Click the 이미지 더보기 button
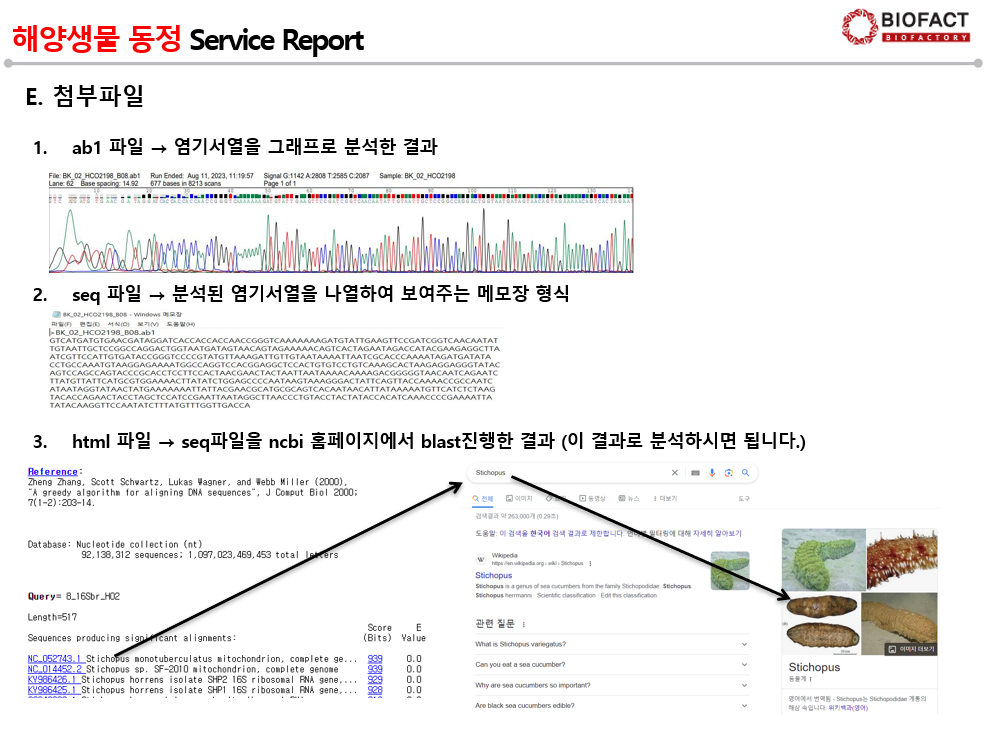The width and height of the screenshot is (987, 729). [x=911, y=649]
